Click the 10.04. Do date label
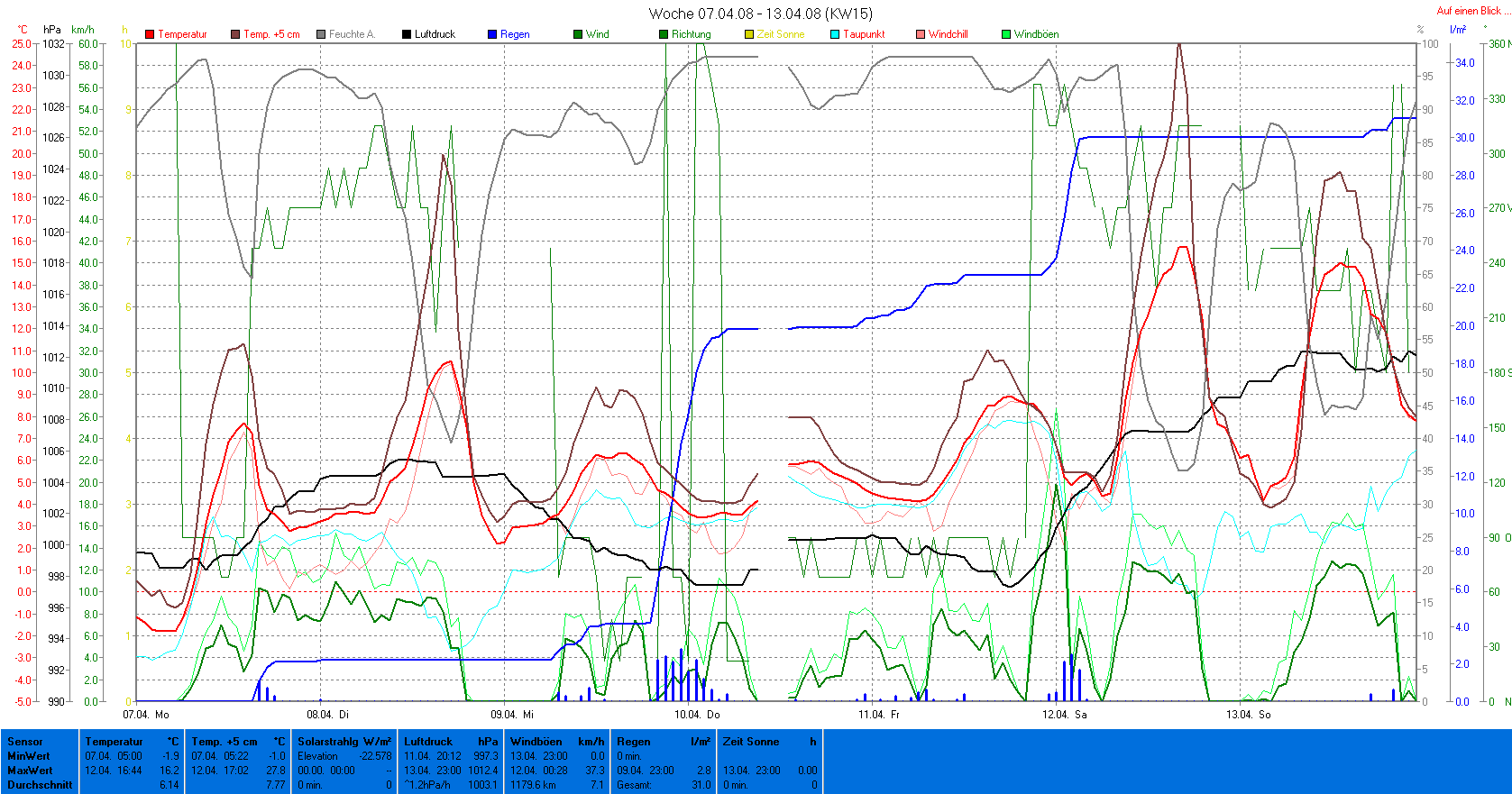1512x794 pixels. coord(698,715)
